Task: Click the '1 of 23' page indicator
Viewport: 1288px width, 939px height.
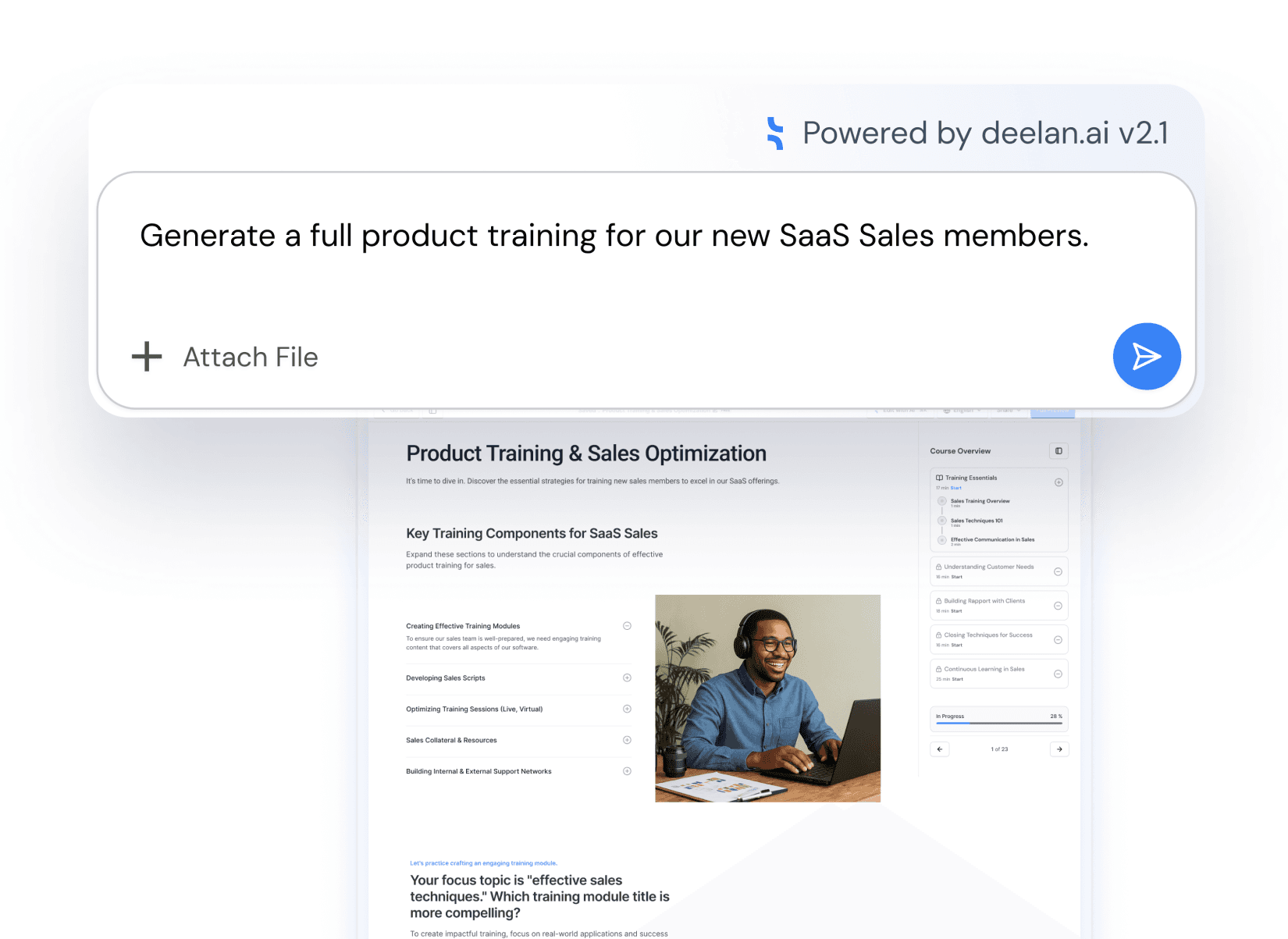Action: [999, 749]
